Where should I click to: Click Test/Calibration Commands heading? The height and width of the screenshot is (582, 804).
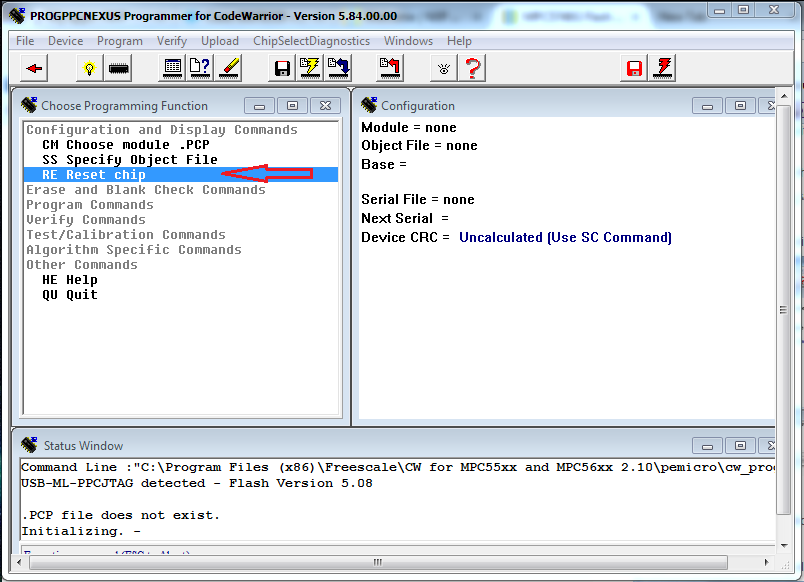click(x=126, y=234)
